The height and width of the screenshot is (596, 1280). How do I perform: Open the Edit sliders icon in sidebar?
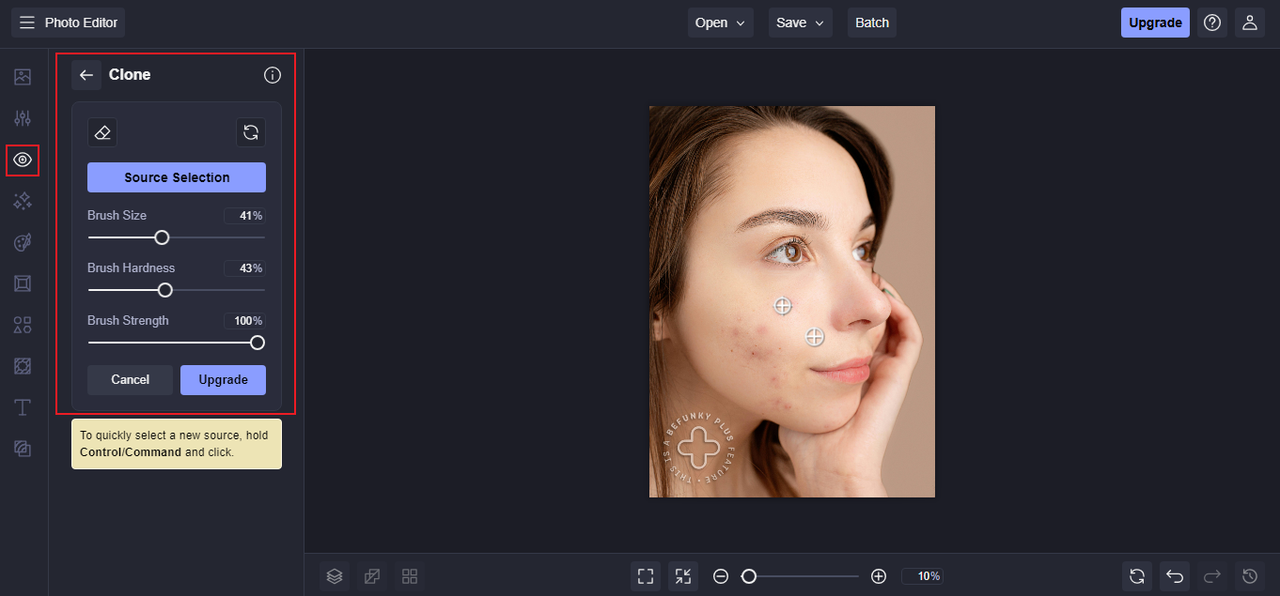[22, 118]
